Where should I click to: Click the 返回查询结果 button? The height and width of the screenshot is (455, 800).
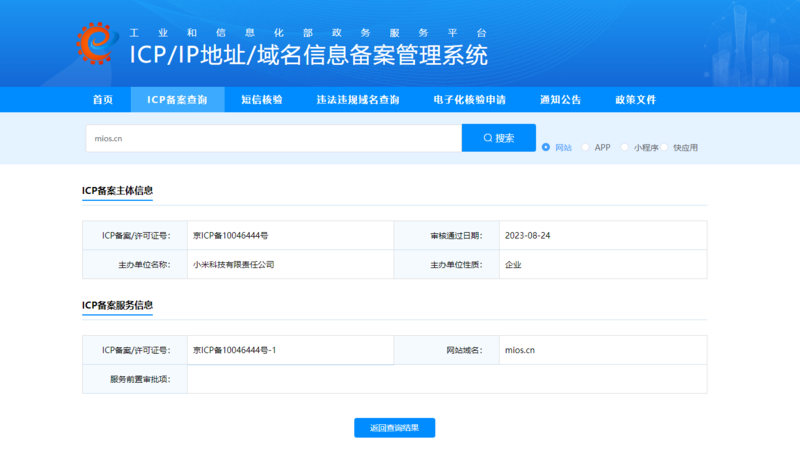tap(394, 427)
